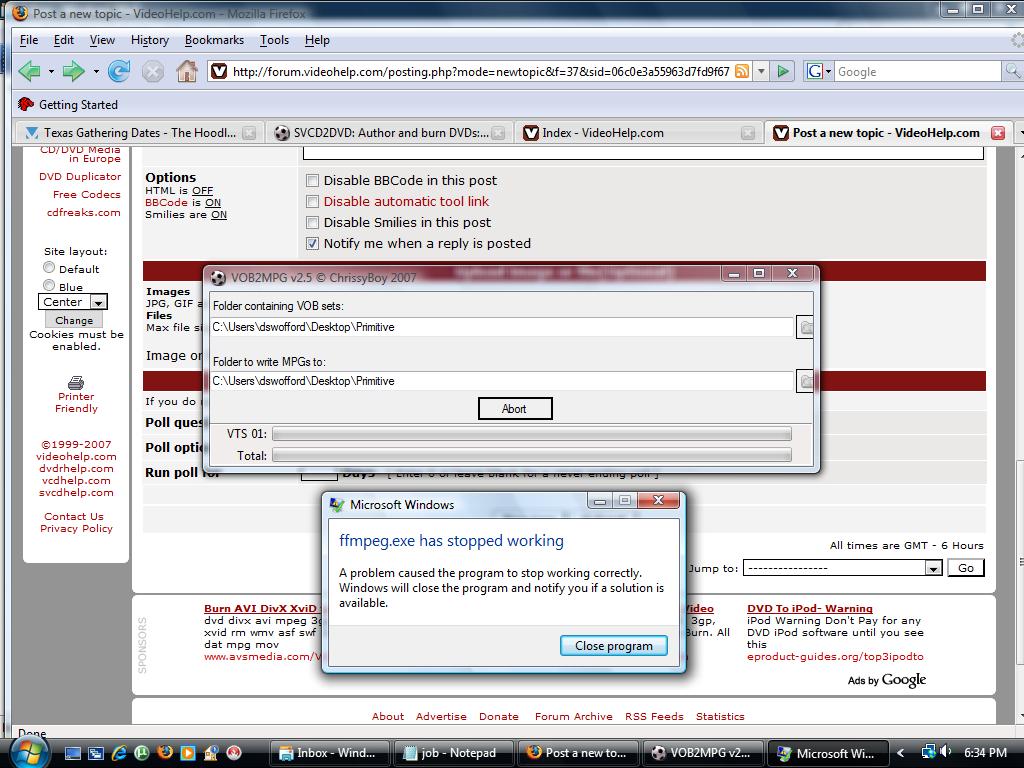
Task: Switch to Index - VideoHelp.com tab
Action: [639, 133]
